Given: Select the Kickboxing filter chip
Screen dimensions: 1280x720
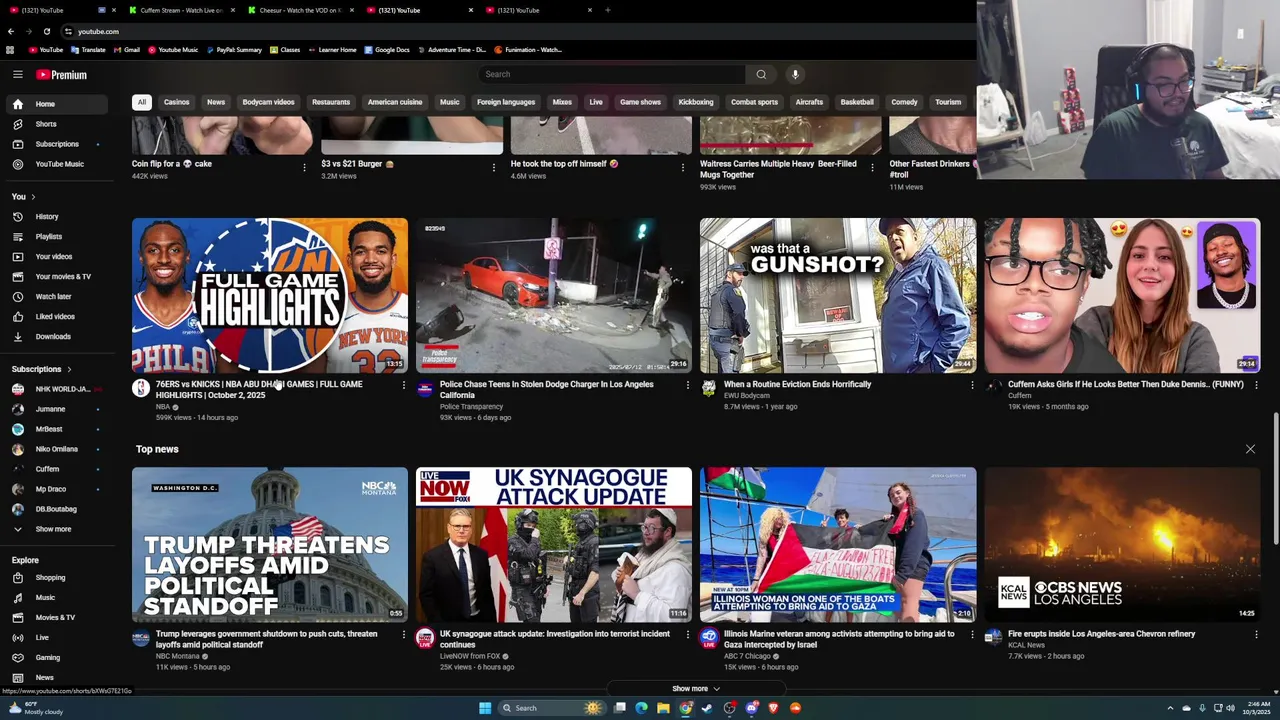Looking at the screenshot, I should tap(696, 102).
